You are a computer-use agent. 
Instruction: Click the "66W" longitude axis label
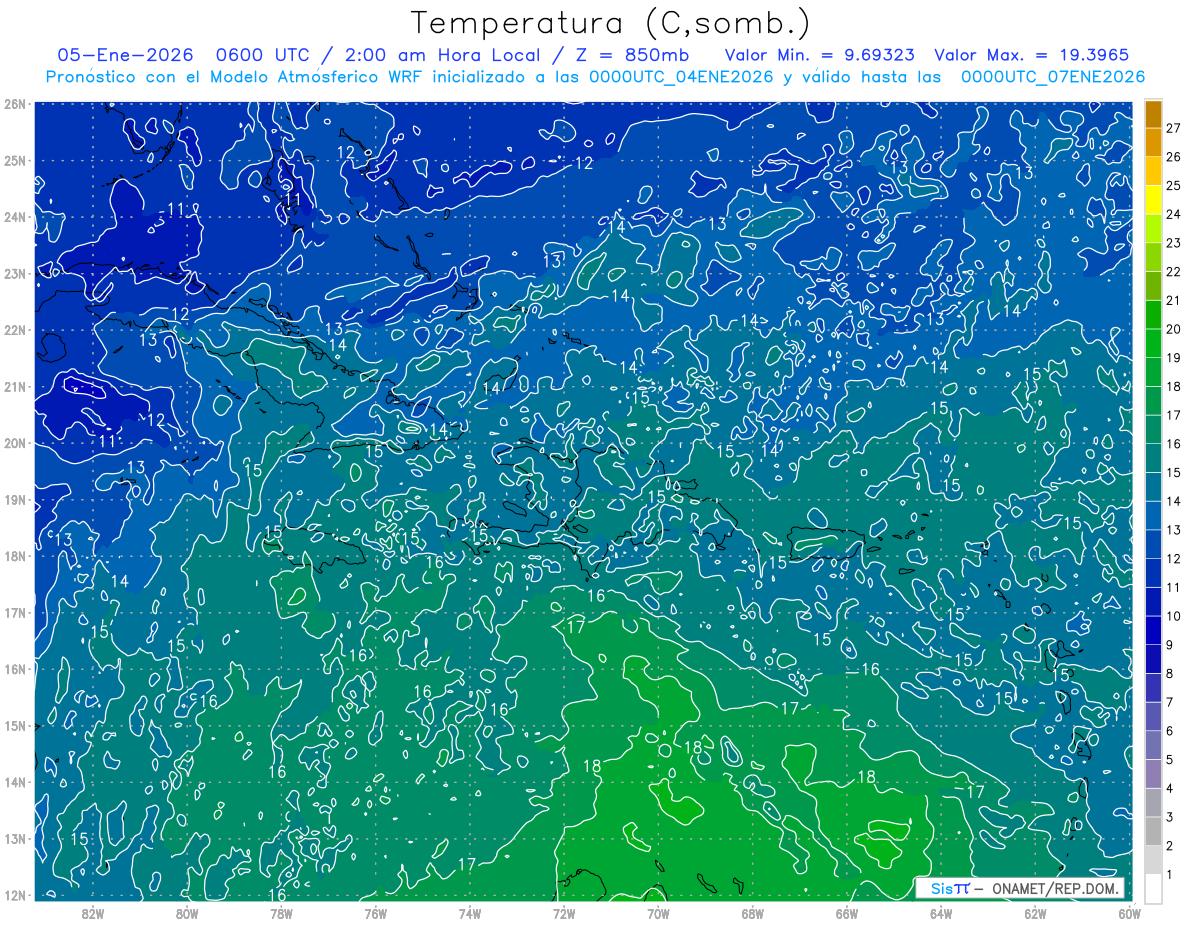point(846,913)
